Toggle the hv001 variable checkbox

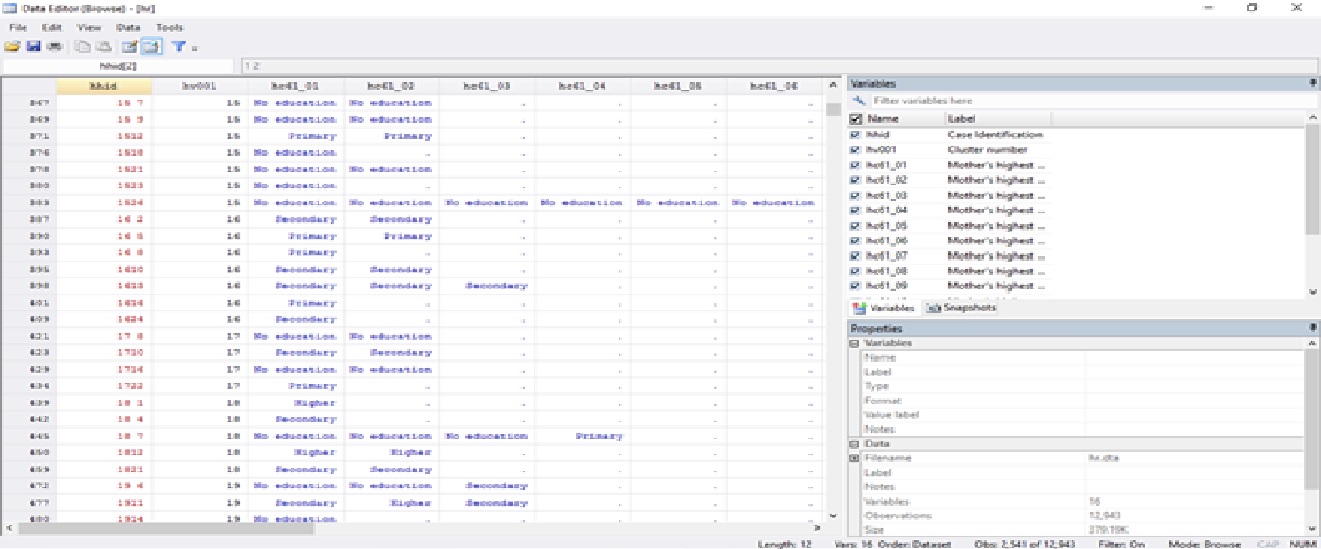point(855,150)
